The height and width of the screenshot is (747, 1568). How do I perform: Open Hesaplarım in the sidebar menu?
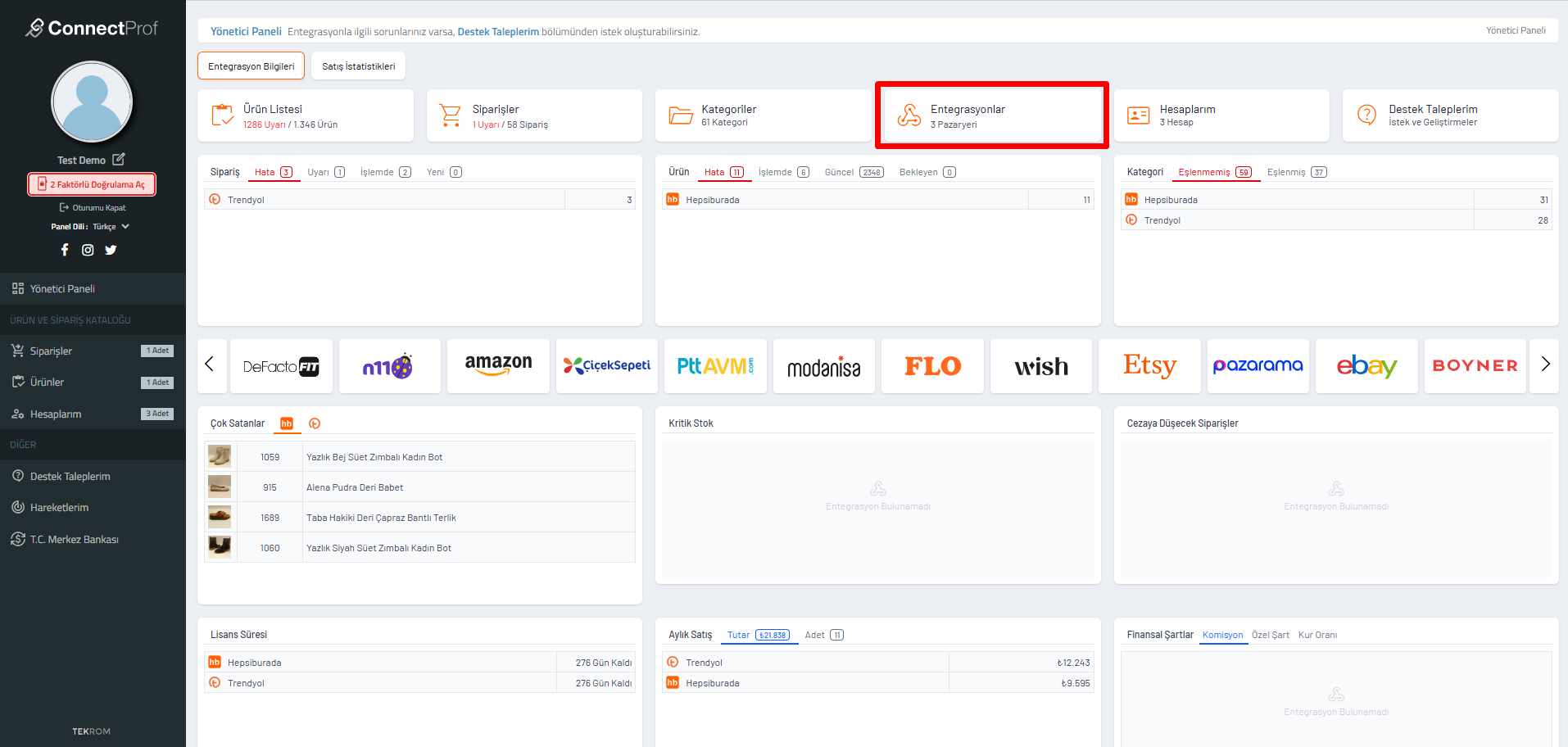[93, 414]
